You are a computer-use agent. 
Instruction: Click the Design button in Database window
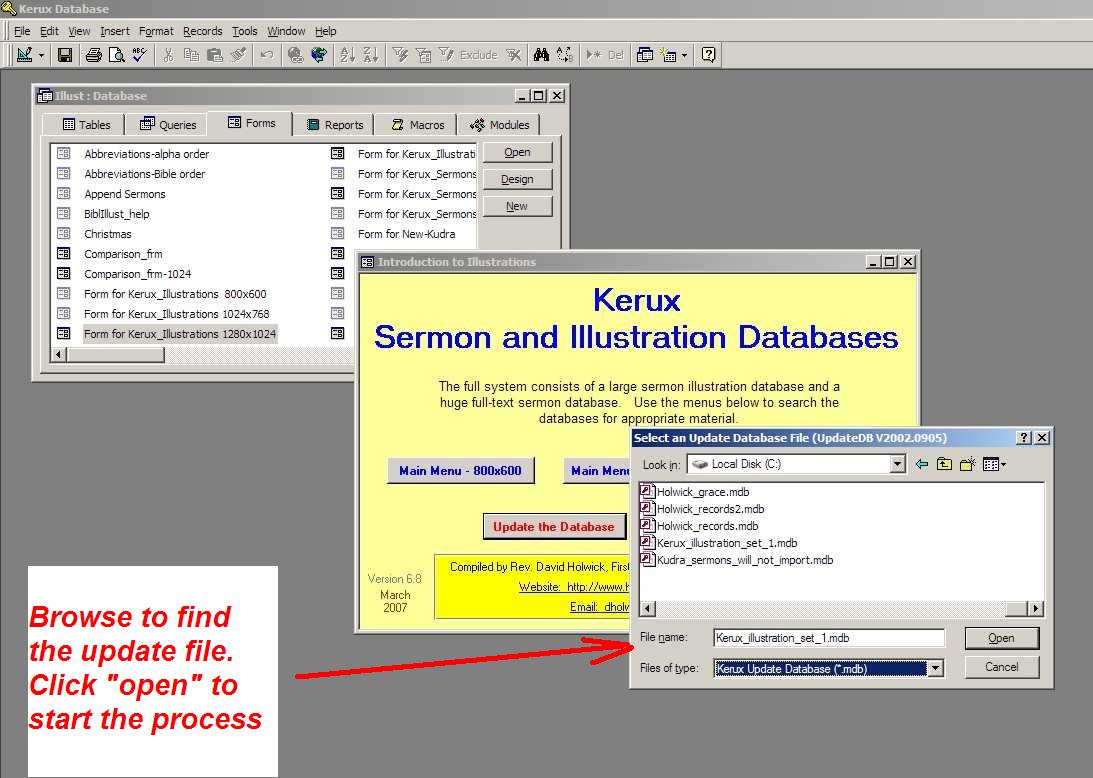(517, 179)
